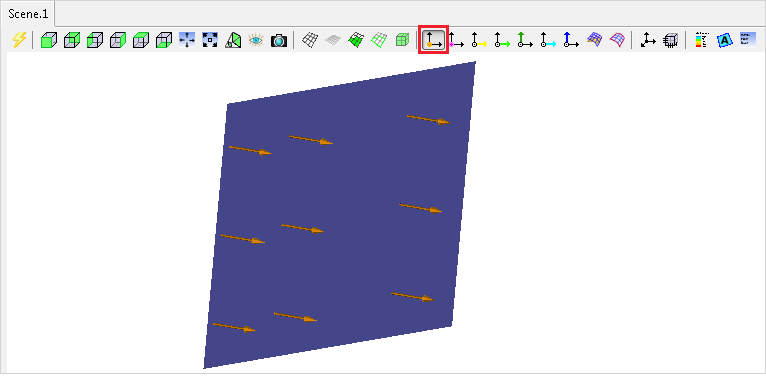Click the fit-all corner arrows icon
Image resolution: width=766 pixels, height=380 pixels.
click(210, 40)
